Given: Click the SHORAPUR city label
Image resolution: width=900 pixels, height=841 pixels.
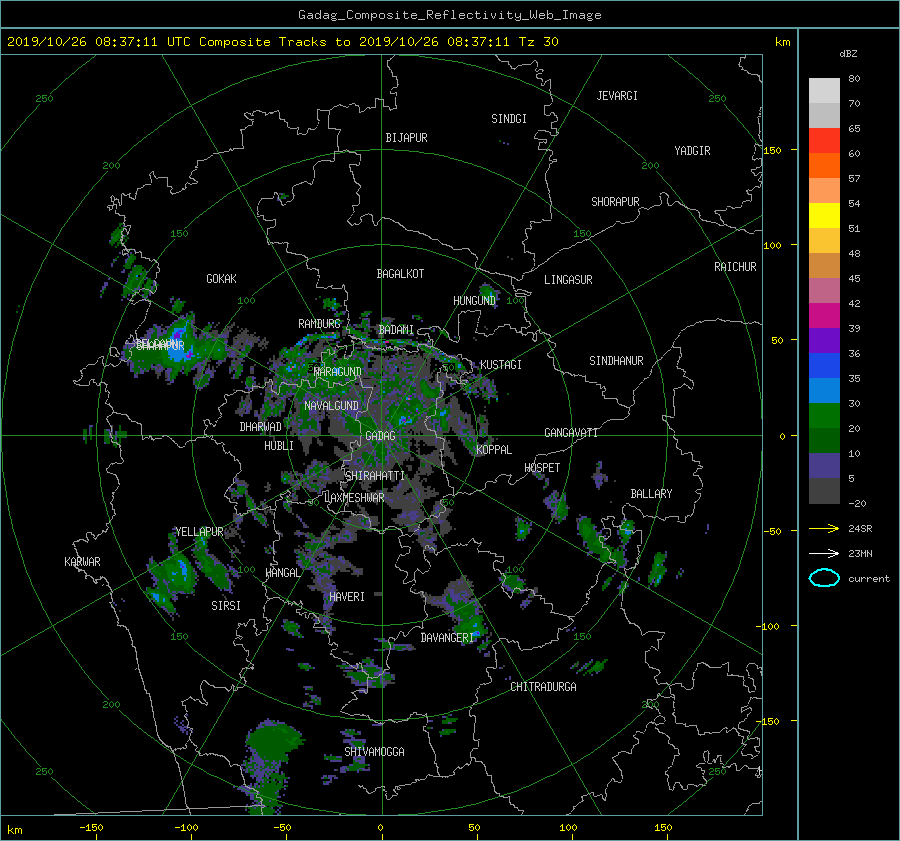Looking at the screenshot, I should 615,202.
